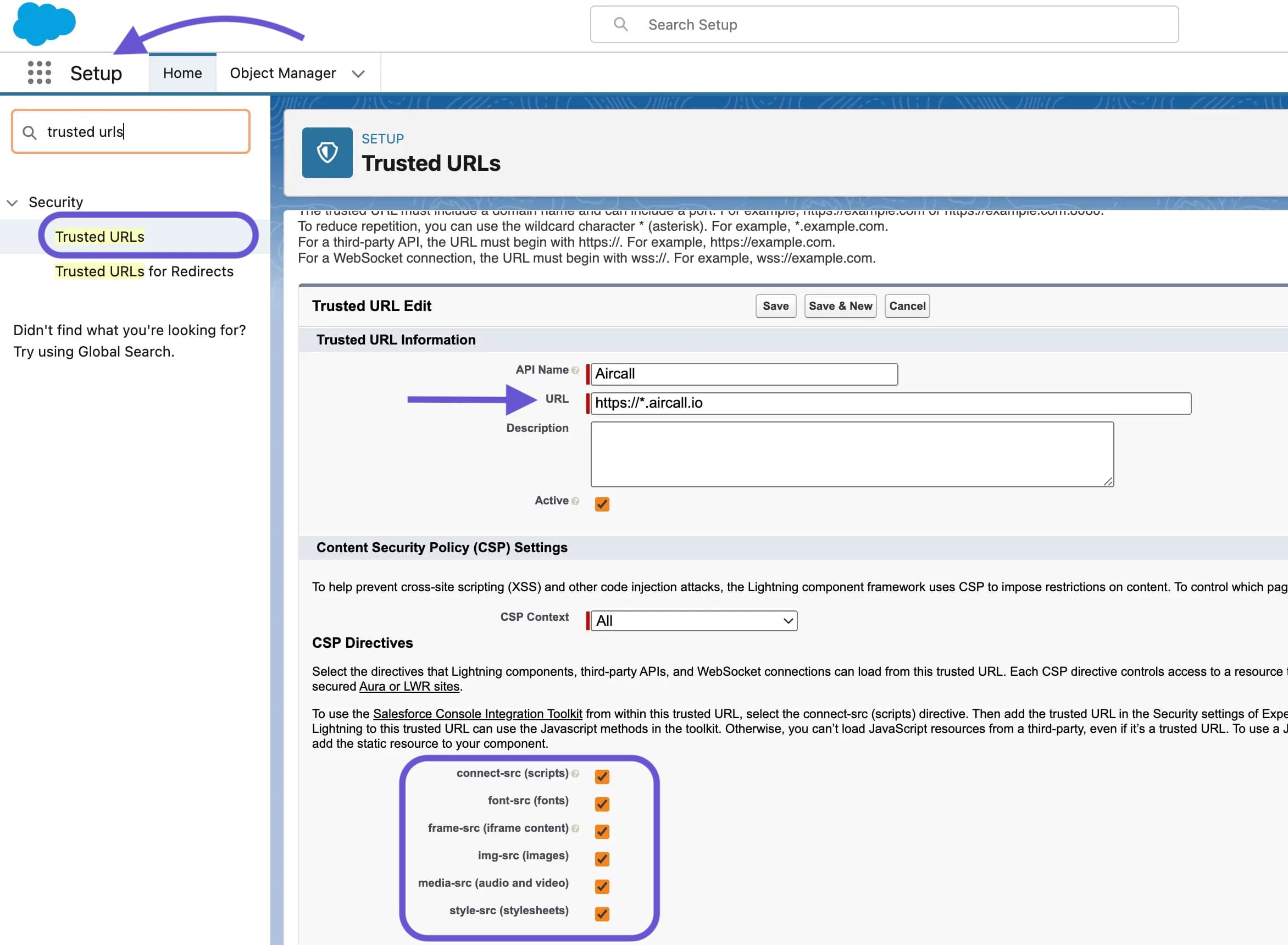Open the Active field help tooltip
This screenshot has width=1288, height=945.
[576, 501]
